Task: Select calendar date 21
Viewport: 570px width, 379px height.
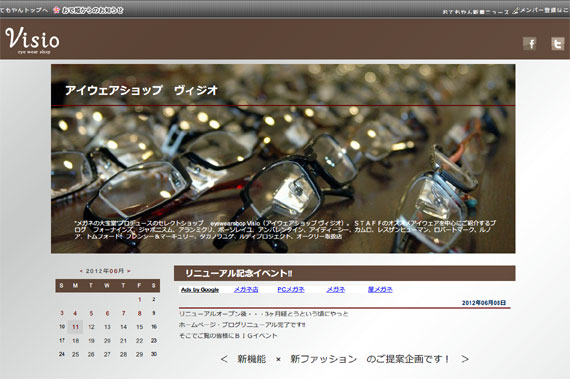Action: click(124, 341)
